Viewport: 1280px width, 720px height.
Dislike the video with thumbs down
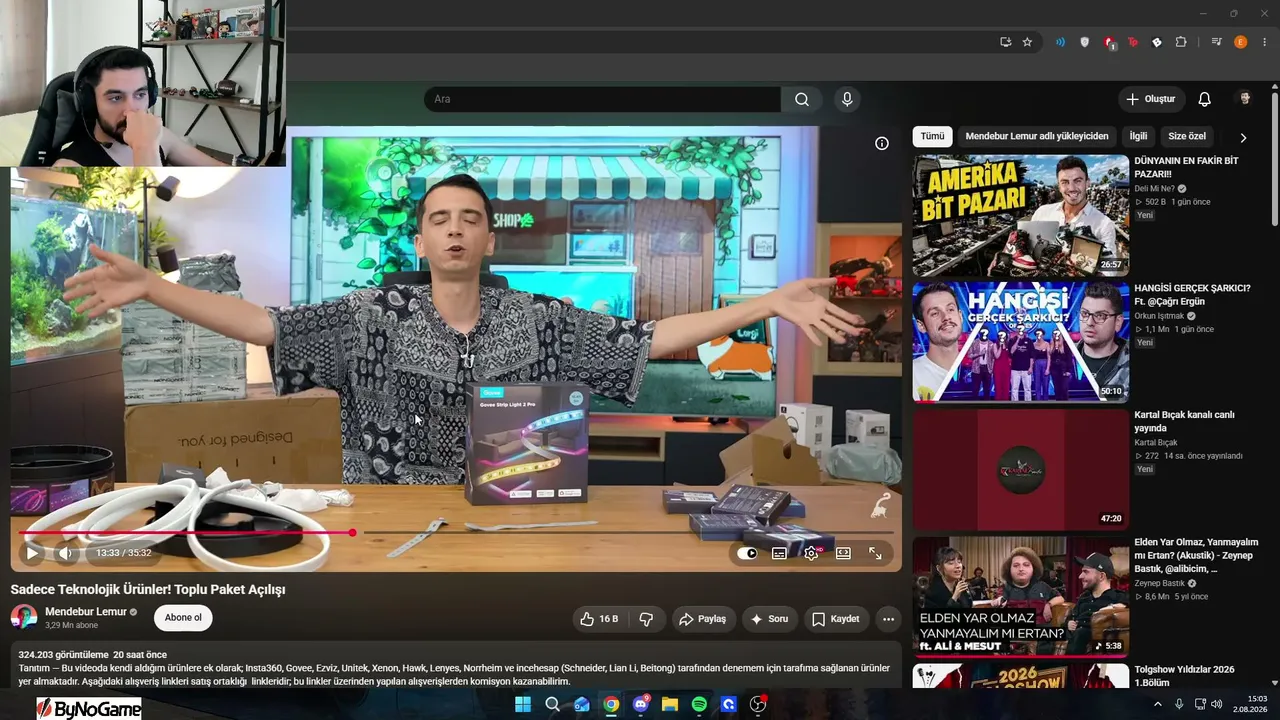tap(646, 619)
